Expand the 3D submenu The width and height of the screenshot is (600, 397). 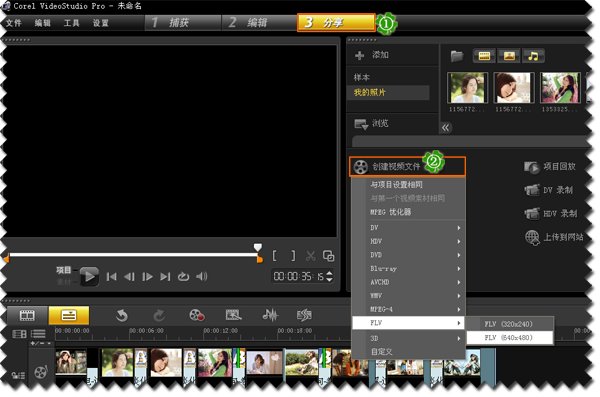point(408,338)
